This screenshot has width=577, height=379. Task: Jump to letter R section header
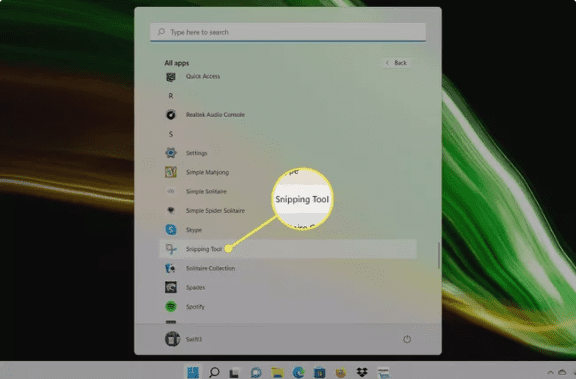click(x=170, y=96)
